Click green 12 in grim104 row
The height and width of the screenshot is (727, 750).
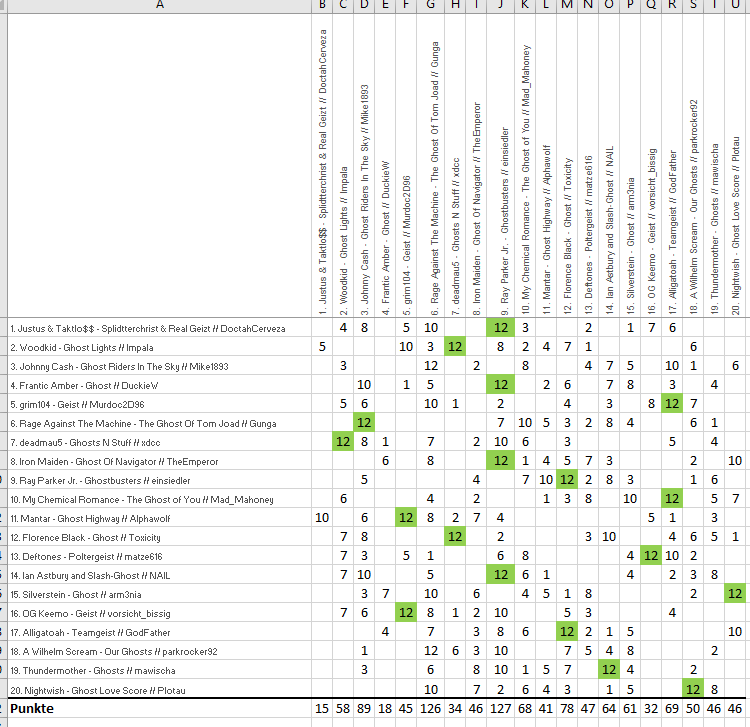pos(672,404)
